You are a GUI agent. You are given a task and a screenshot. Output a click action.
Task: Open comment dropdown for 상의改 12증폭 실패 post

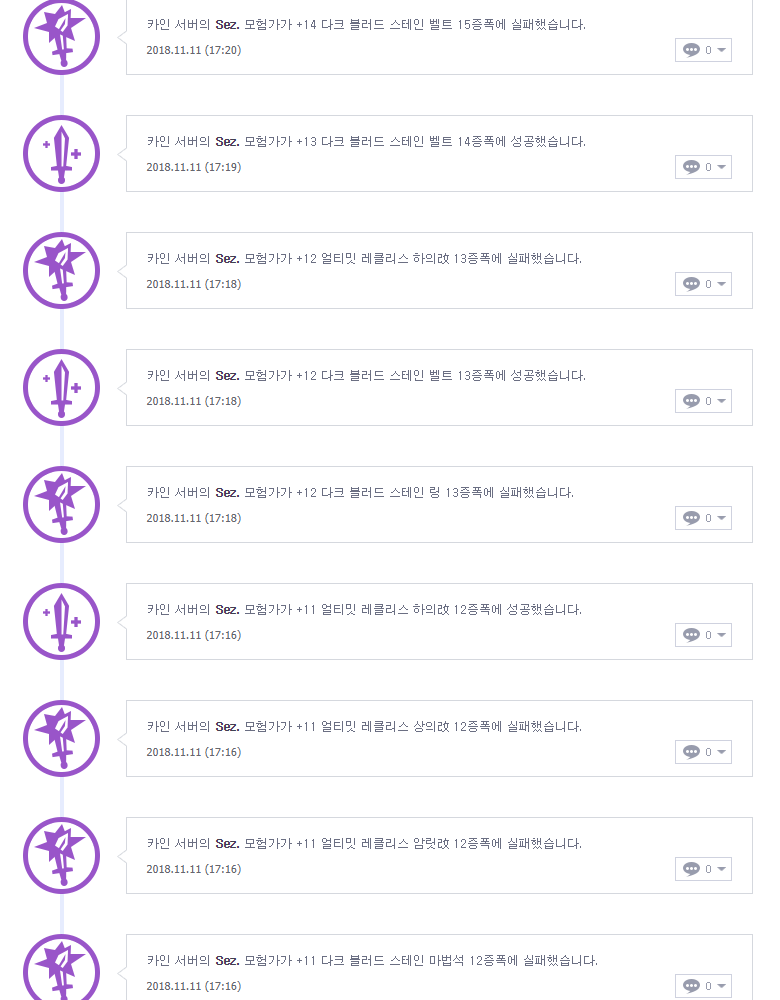tap(703, 752)
